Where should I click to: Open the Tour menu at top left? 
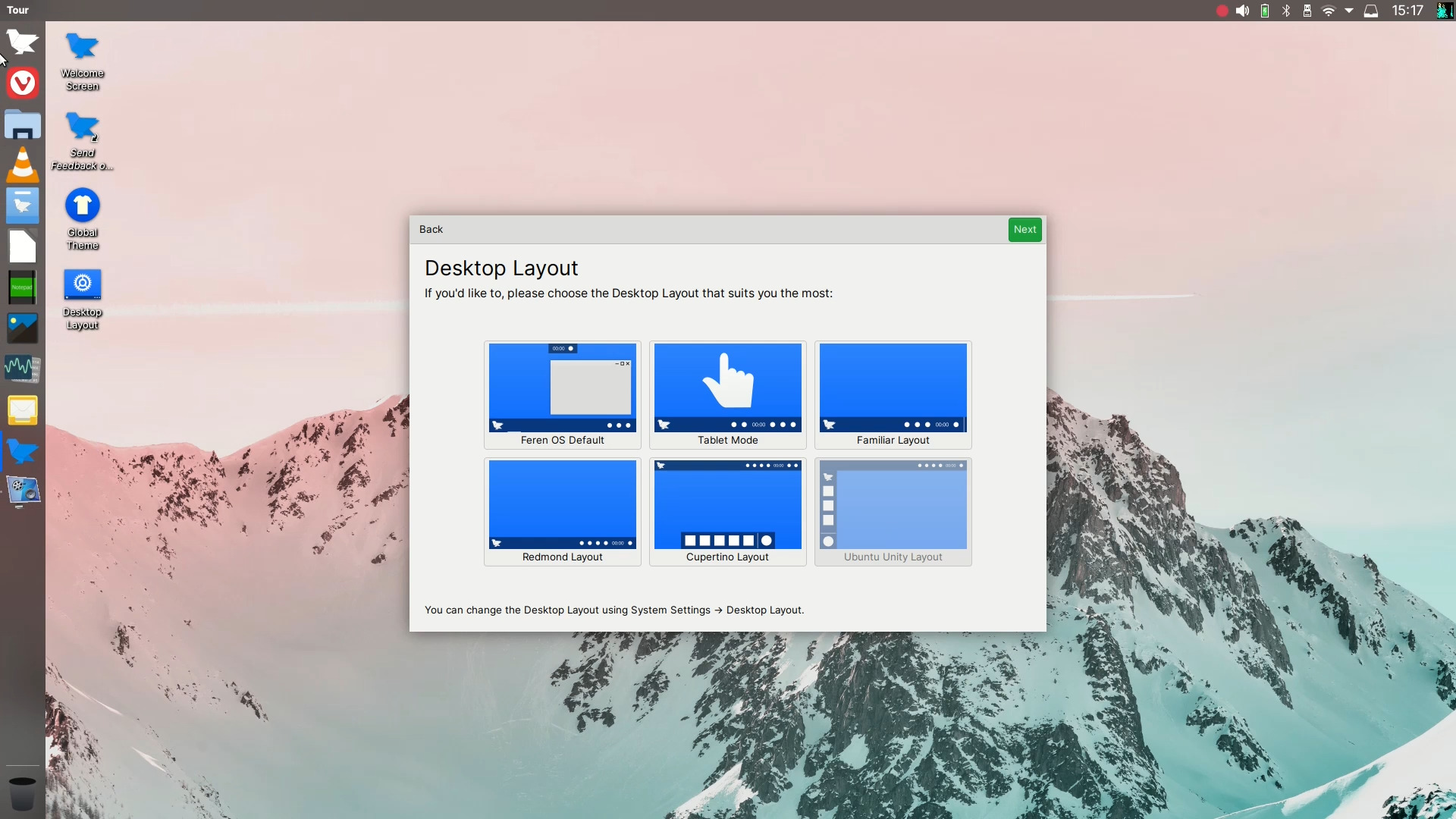point(17,10)
